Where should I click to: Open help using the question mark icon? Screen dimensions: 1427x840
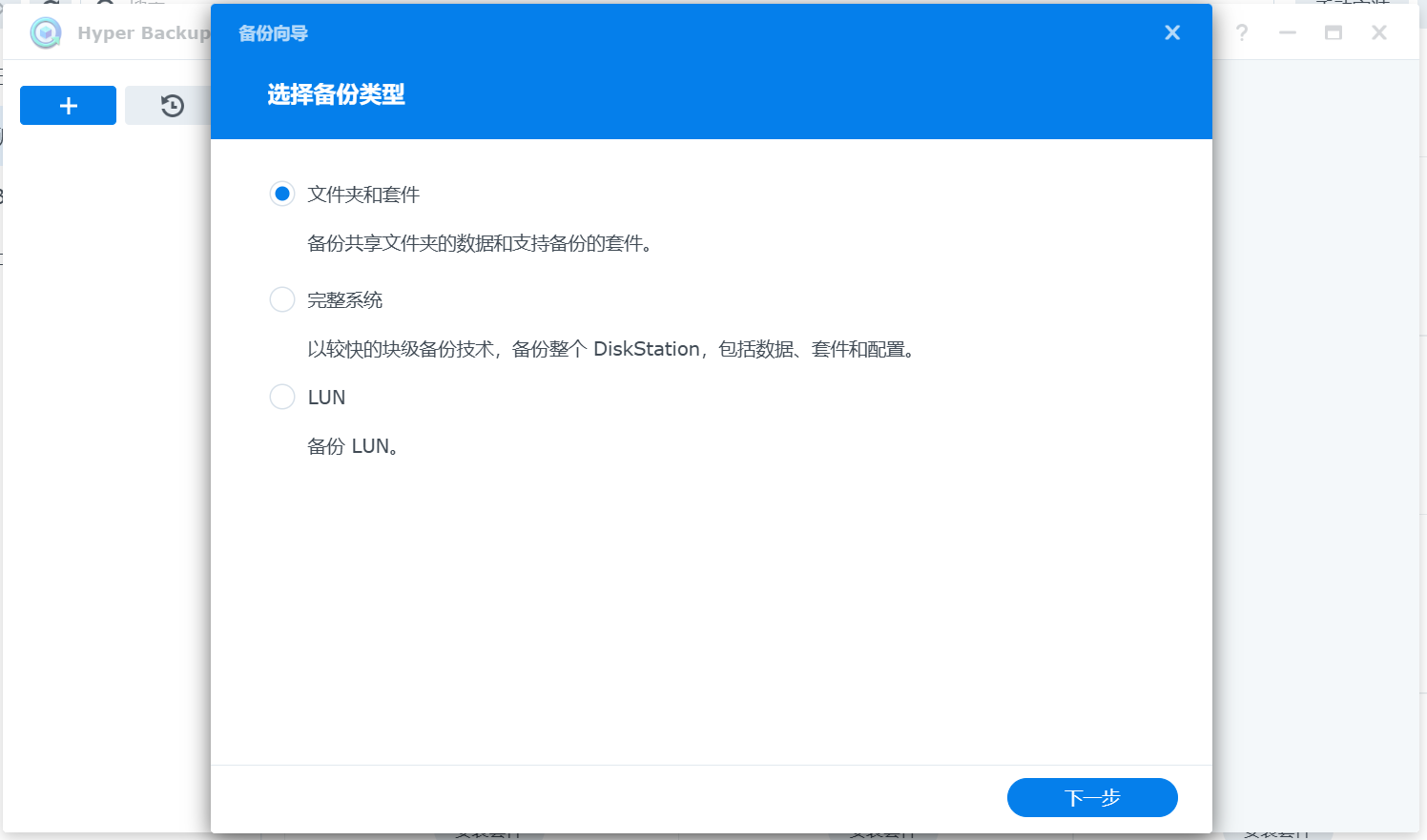pos(1241,32)
